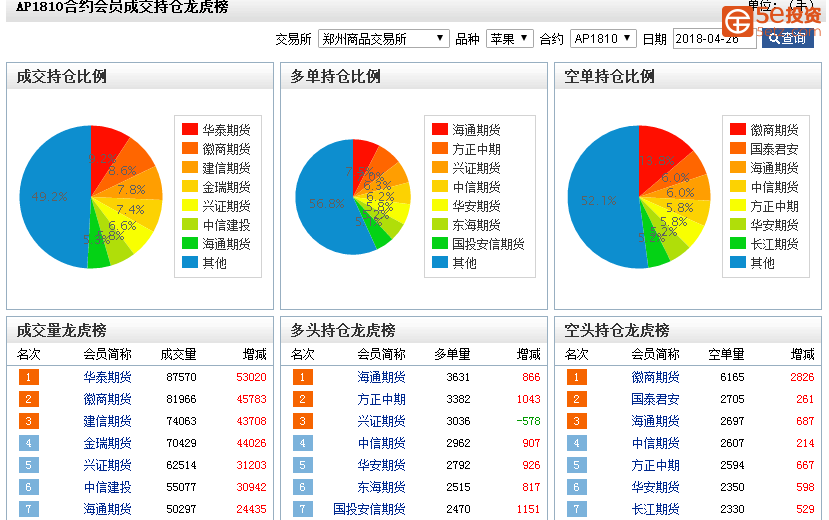Image resolution: width=829 pixels, height=520 pixels.
Task: Open 华安期货 link in 多头持仓龙虎榜
Action: tap(381, 465)
